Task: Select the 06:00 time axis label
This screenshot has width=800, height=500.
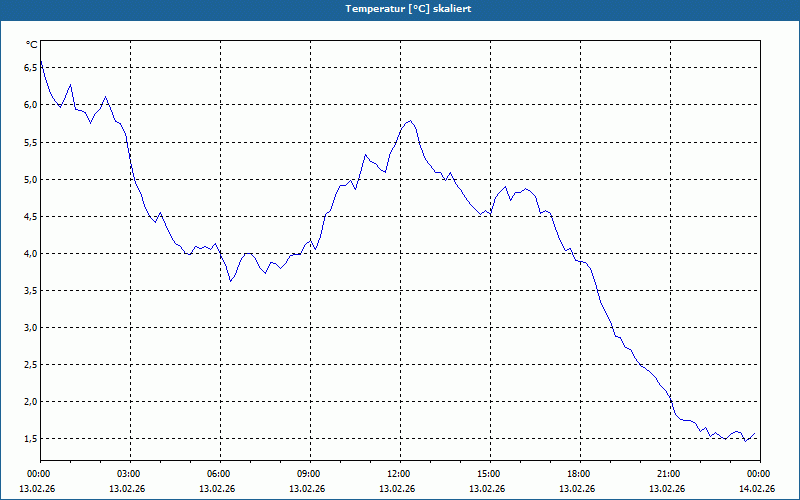Action: click(220, 473)
